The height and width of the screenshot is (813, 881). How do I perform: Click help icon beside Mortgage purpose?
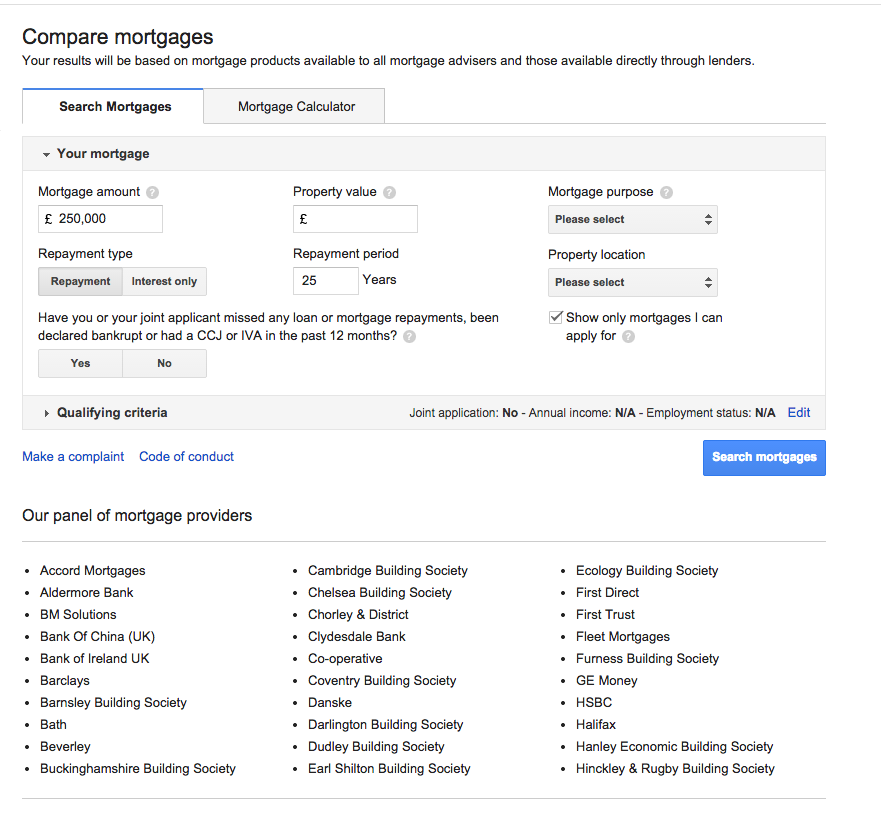[x=666, y=192]
